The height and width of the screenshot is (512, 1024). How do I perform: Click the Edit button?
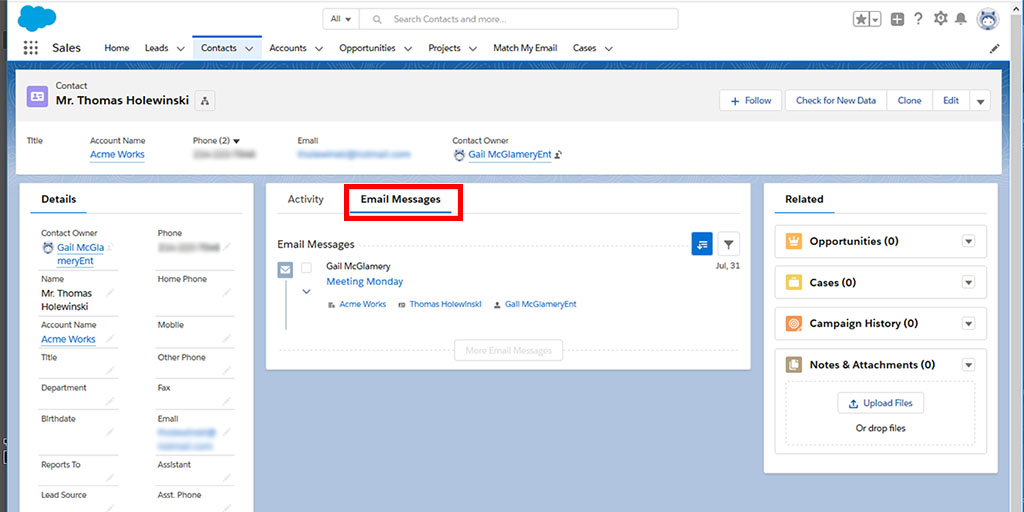(951, 101)
